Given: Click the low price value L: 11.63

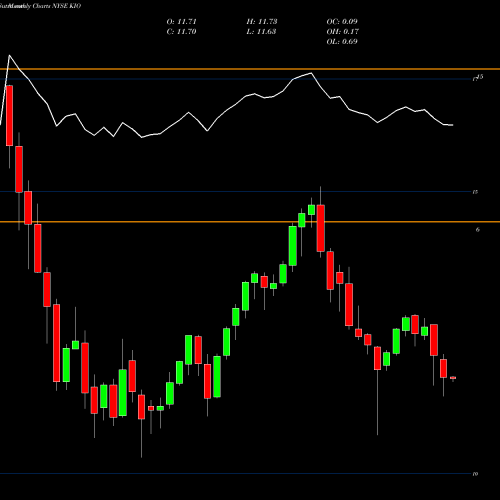Looking at the screenshot, I should (x=262, y=32).
